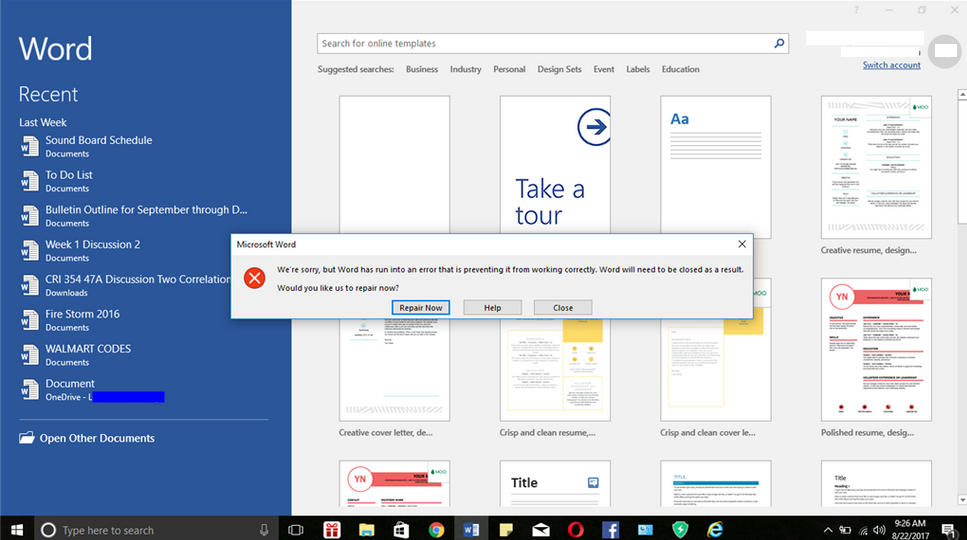Open green shield security app on taskbar
This screenshot has width=967, height=540.
click(680, 530)
